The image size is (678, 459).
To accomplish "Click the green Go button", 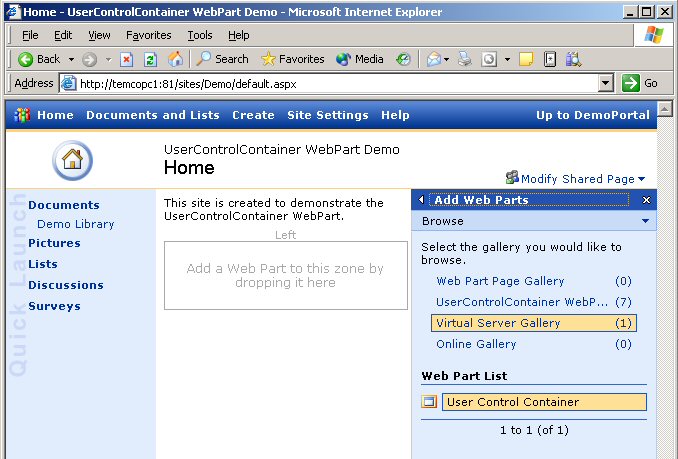I will (x=640, y=83).
